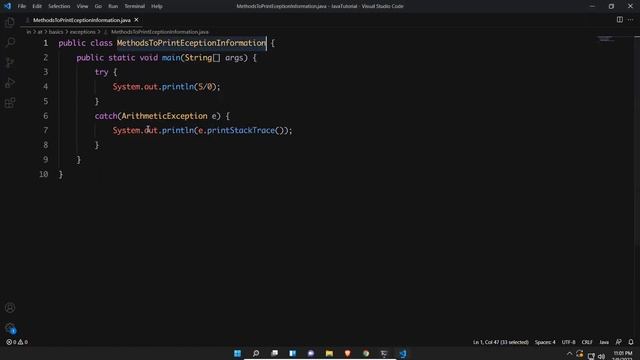The image size is (640, 360).
Task: Open the taskbar clock and date
Action: tap(622, 356)
